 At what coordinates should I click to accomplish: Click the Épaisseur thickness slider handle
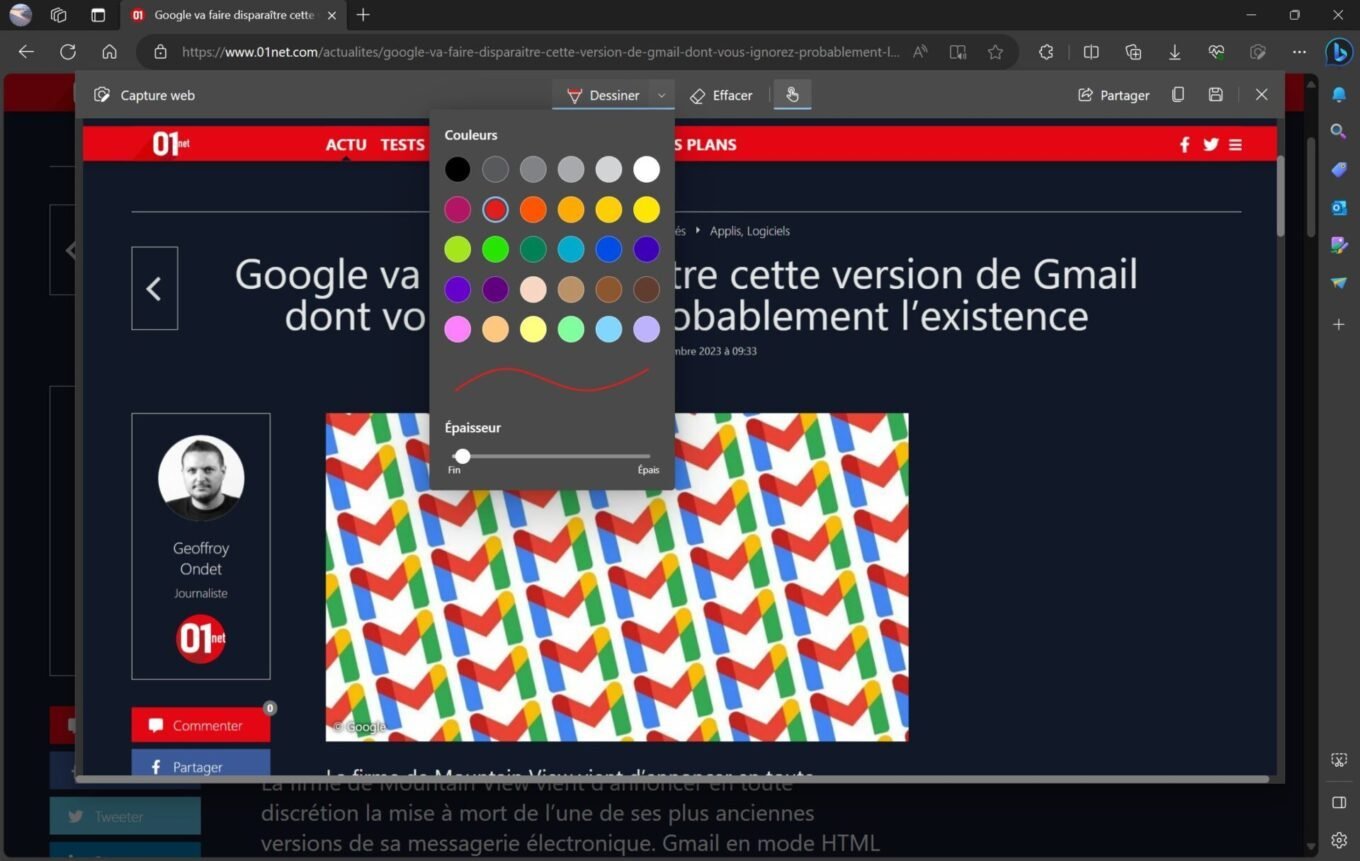462,456
